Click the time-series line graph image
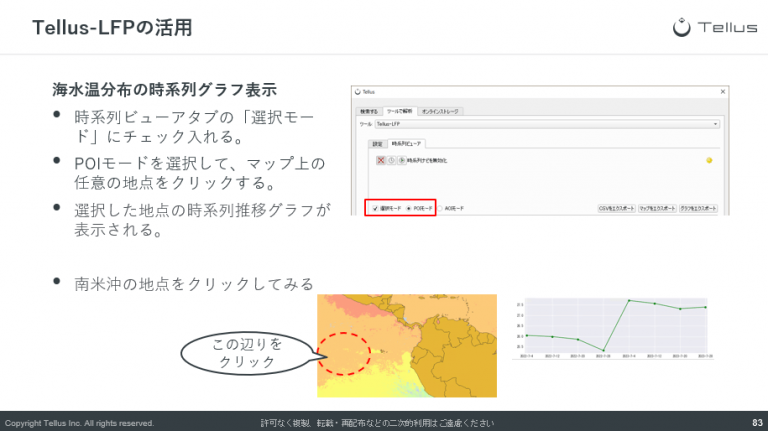768x431 pixels. 613,329
